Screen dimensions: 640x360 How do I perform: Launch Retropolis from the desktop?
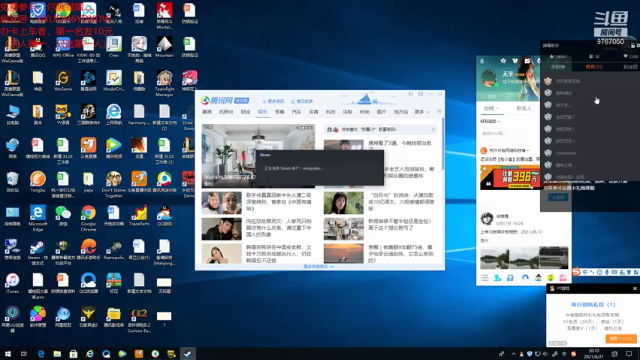(x=113, y=249)
